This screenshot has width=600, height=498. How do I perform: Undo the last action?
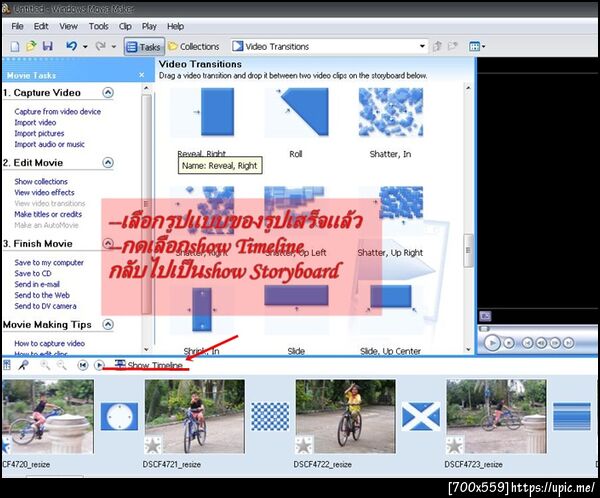click(x=71, y=46)
